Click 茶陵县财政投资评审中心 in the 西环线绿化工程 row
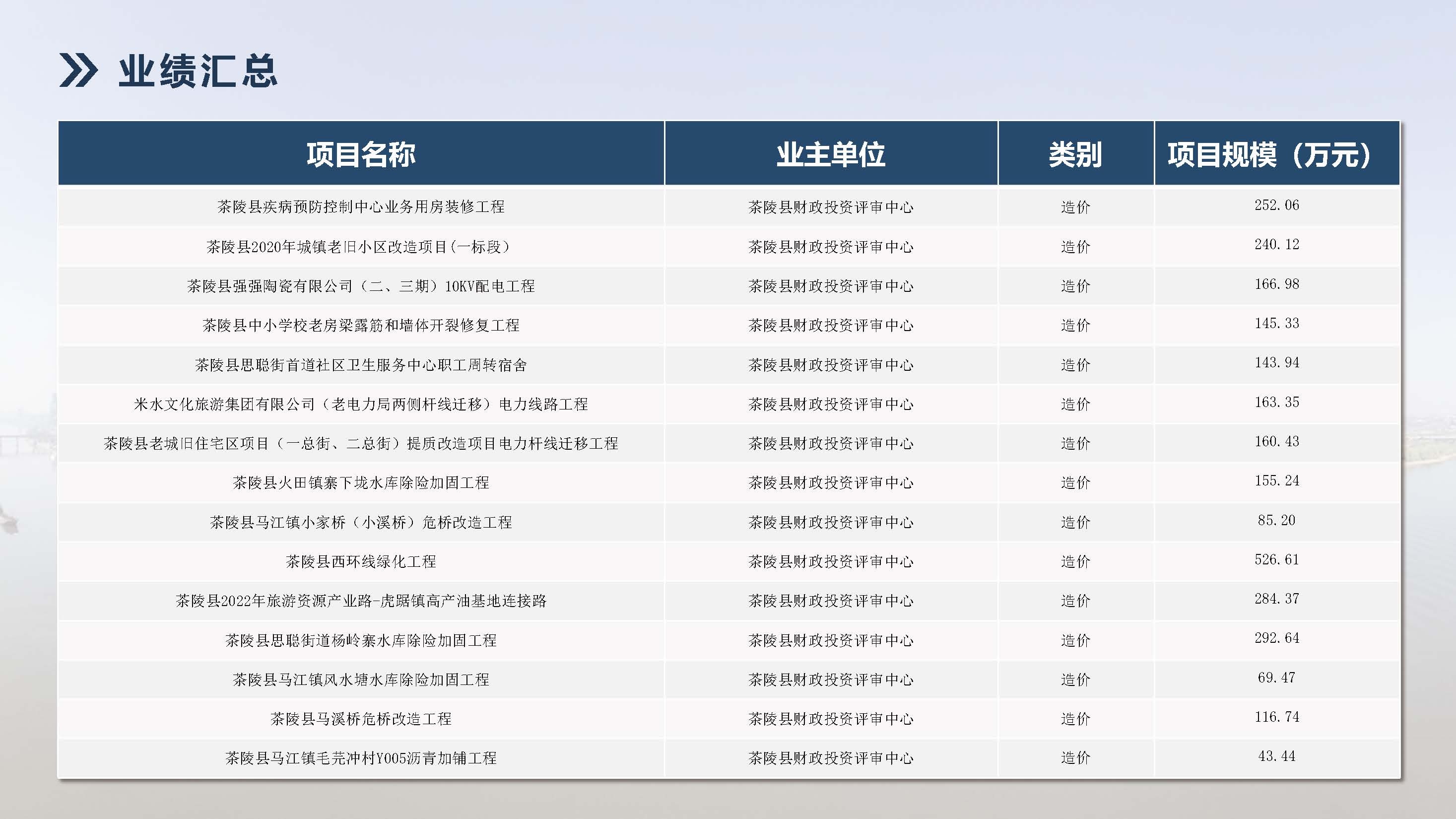The image size is (1456, 819). click(831, 562)
